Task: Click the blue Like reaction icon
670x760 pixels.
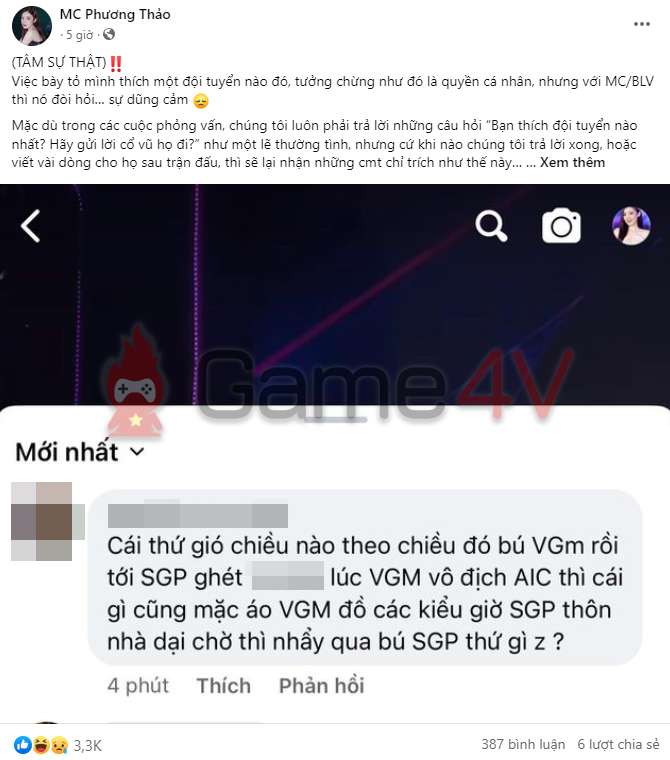Action: click(23, 744)
